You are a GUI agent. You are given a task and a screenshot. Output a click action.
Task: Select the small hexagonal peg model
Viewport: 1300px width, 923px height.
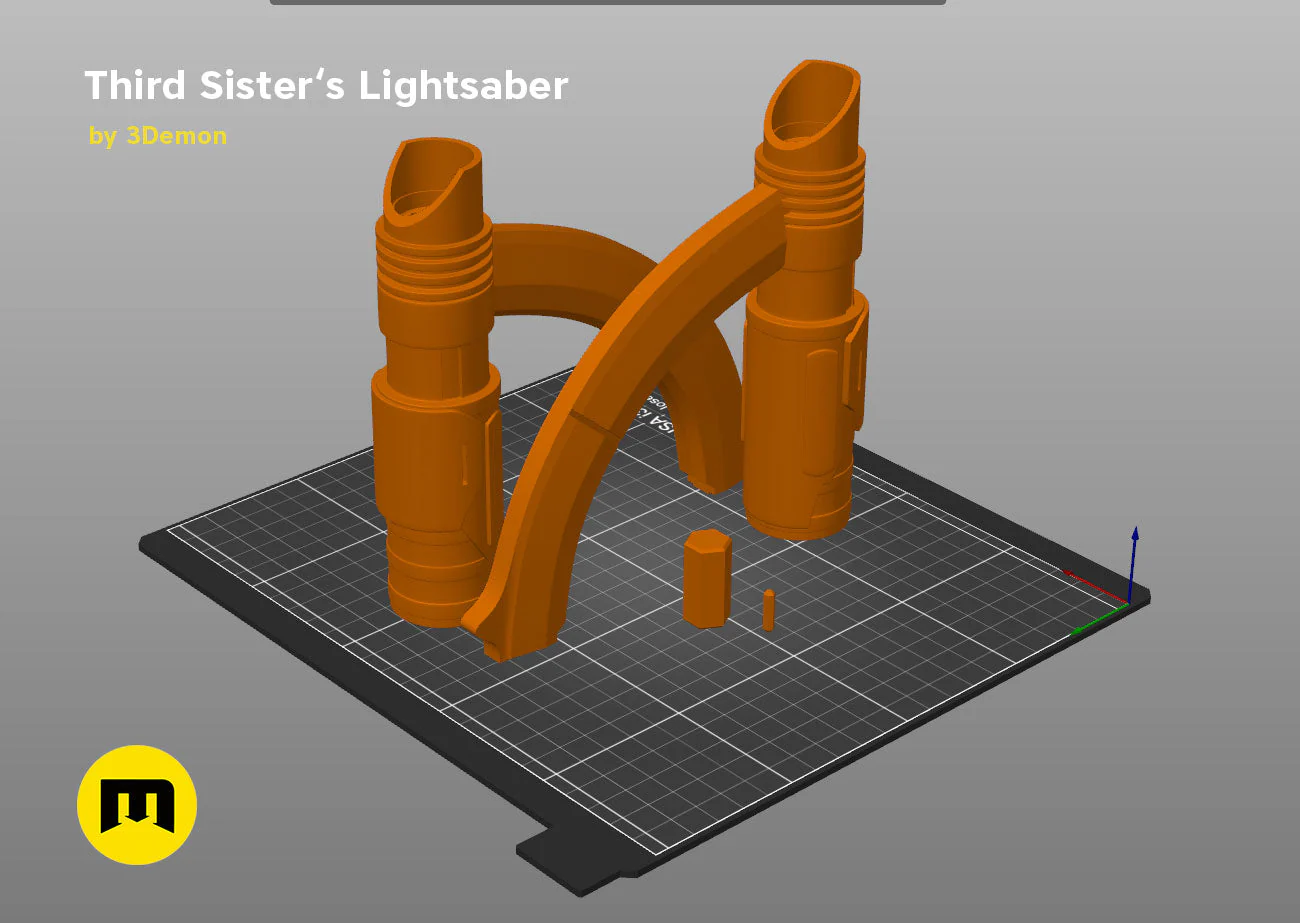pyautogui.click(x=707, y=579)
